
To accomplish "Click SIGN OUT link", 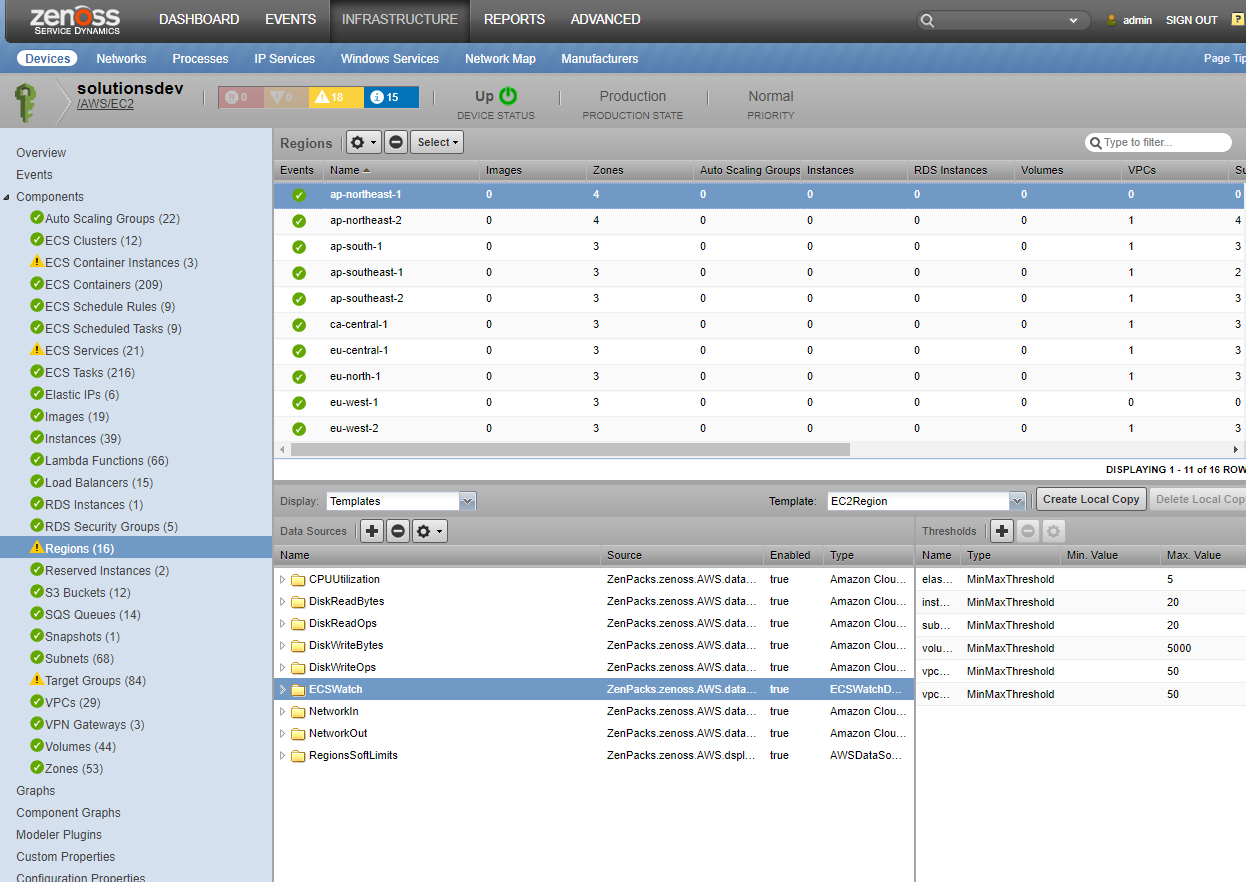I will pos(1192,20).
